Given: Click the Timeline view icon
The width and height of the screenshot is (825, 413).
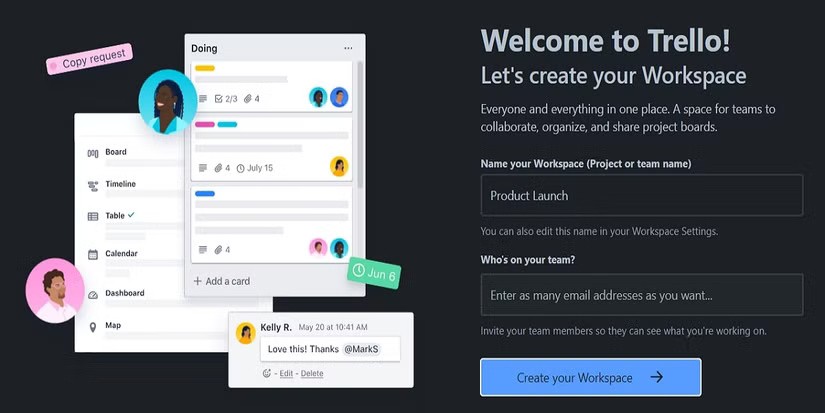Looking at the screenshot, I should tap(93, 185).
